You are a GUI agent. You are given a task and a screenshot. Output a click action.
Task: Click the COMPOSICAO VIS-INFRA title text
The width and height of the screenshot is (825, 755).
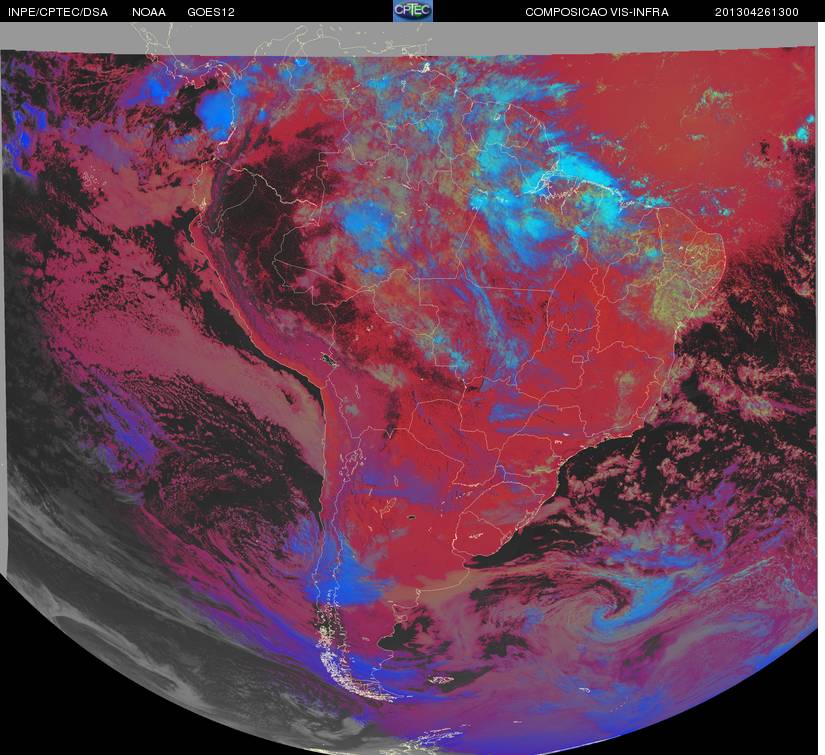coord(597,12)
